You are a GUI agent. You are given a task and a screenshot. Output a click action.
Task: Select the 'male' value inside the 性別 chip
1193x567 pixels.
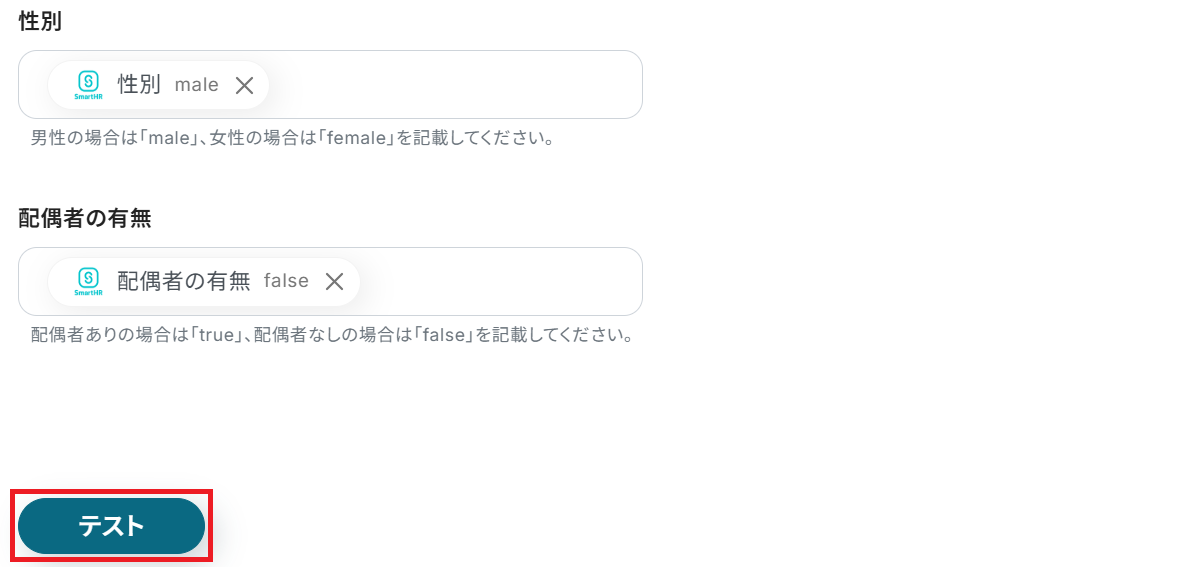point(196,85)
